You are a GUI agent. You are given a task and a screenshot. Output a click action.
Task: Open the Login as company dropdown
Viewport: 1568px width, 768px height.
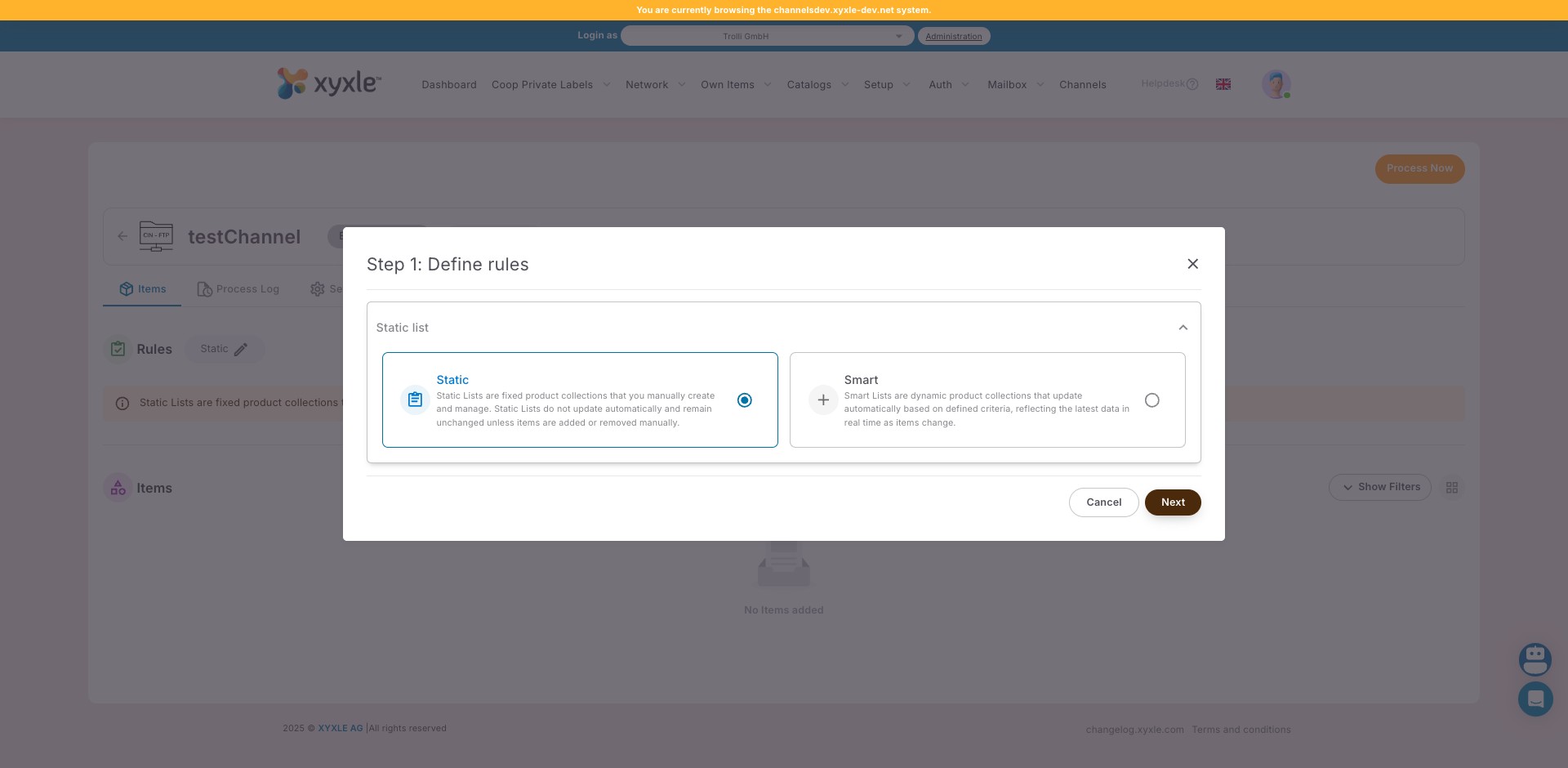click(x=766, y=36)
